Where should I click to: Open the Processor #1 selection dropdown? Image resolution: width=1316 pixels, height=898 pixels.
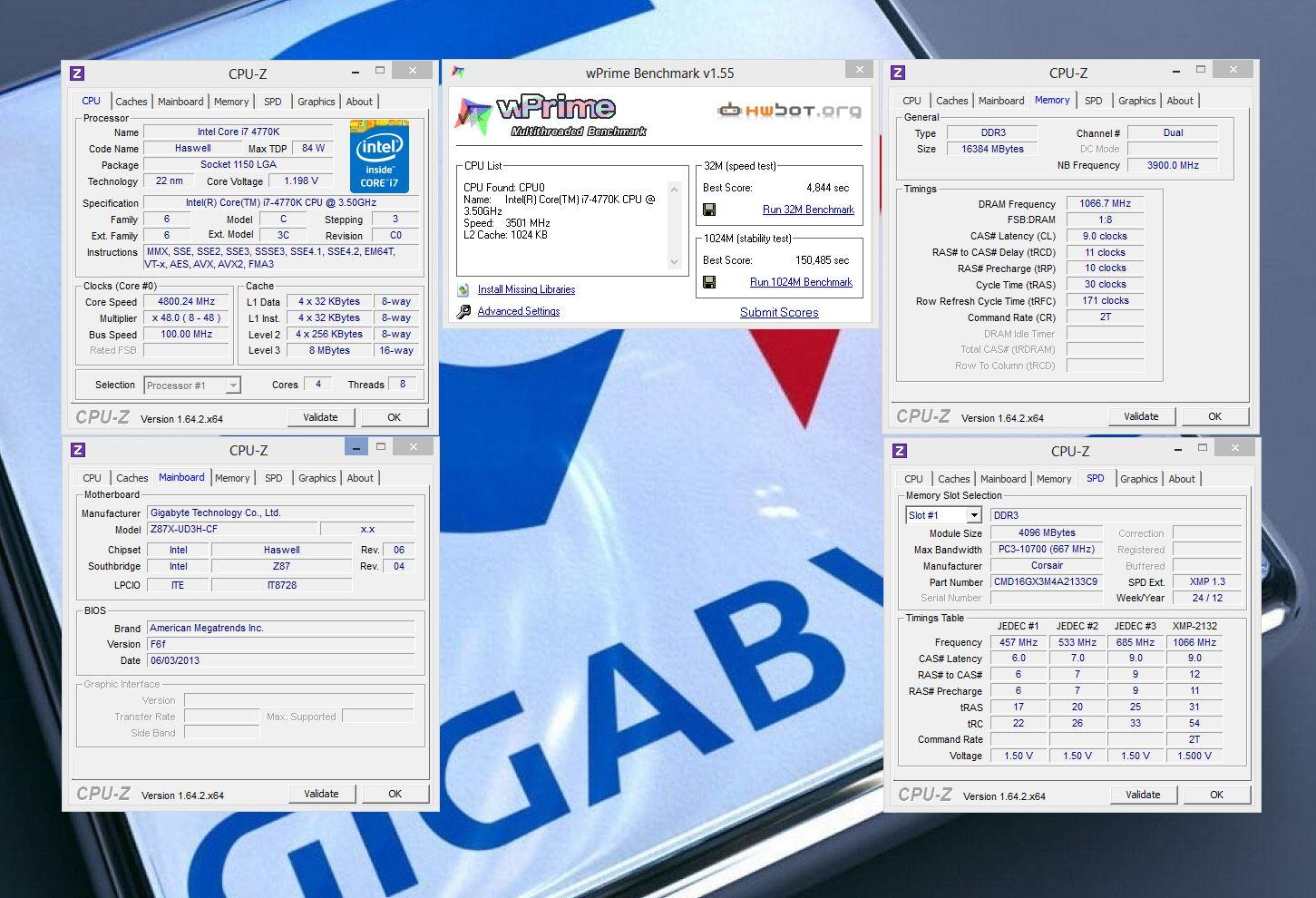192,386
